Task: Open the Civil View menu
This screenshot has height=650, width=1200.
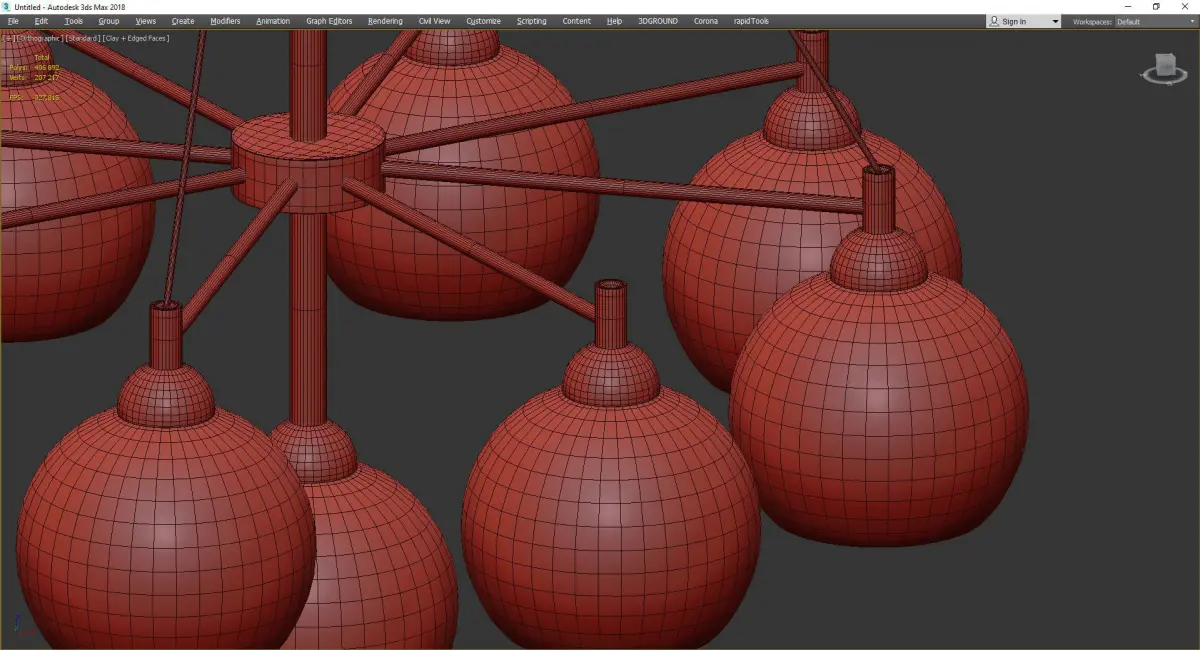Action: pyautogui.click(x=434, y=21)
